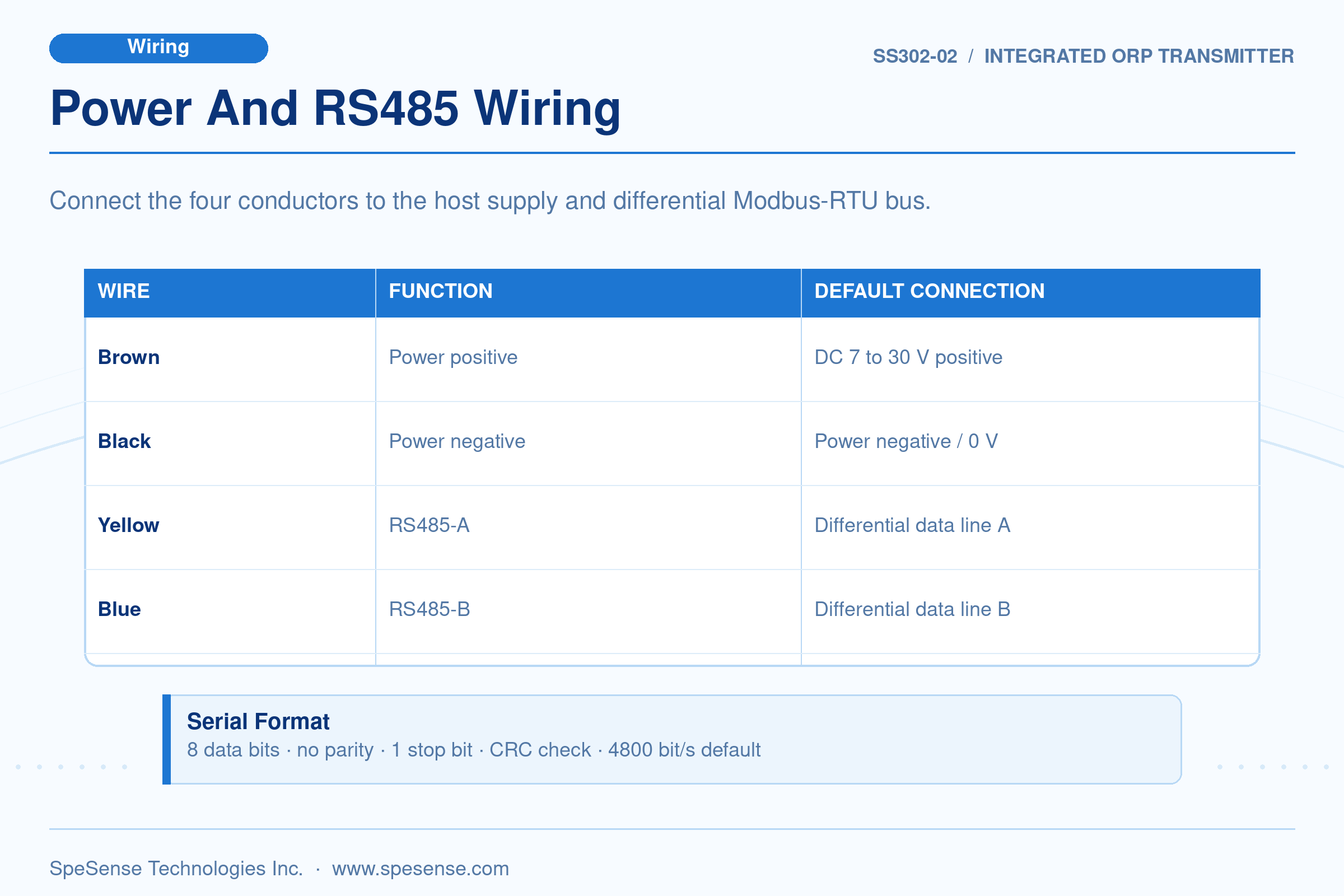
Task: Click the SS302-02 model label
Action: [915, 56]
